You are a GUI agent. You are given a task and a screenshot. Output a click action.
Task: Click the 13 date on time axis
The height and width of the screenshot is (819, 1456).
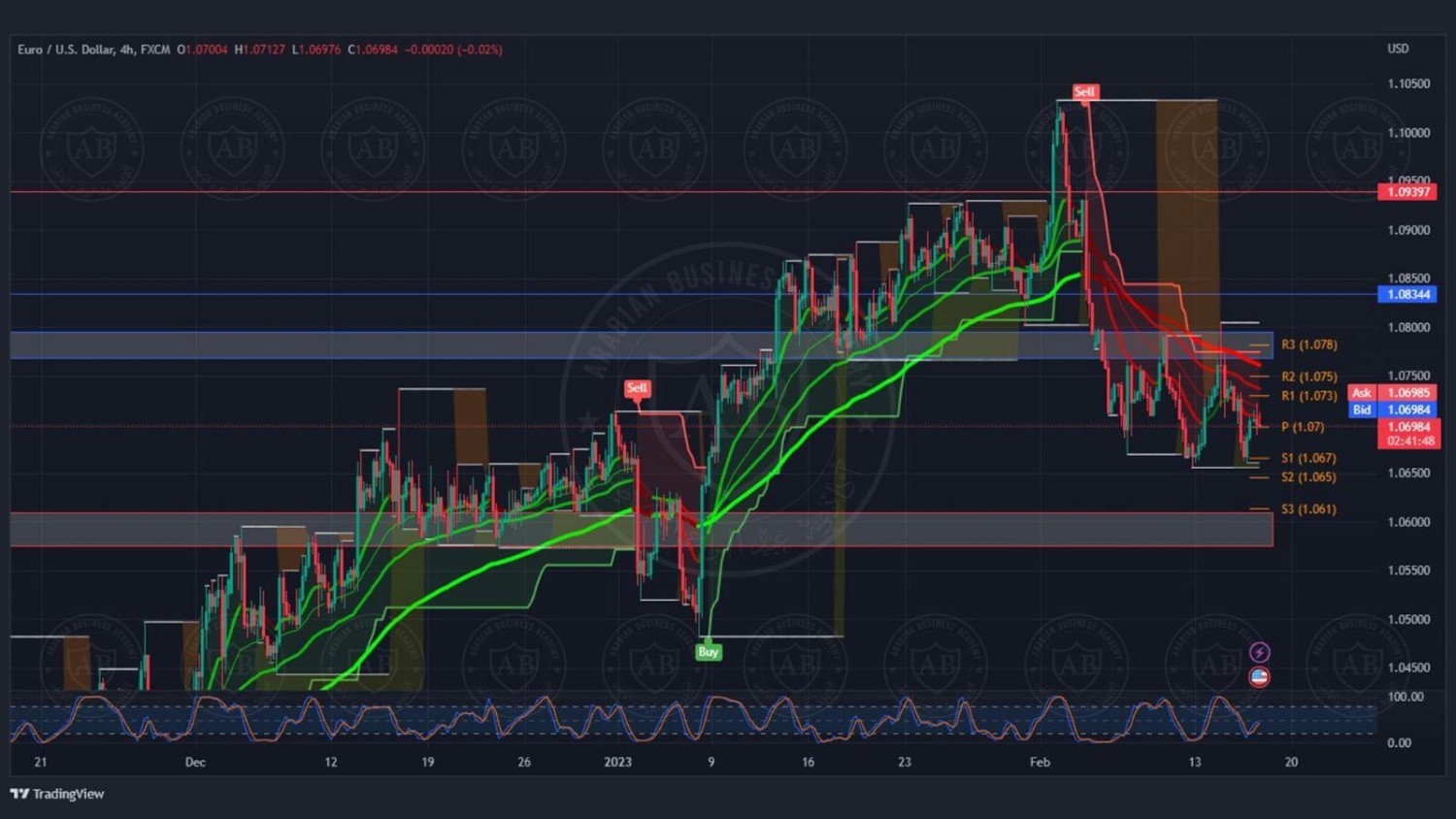point(1195,762)
